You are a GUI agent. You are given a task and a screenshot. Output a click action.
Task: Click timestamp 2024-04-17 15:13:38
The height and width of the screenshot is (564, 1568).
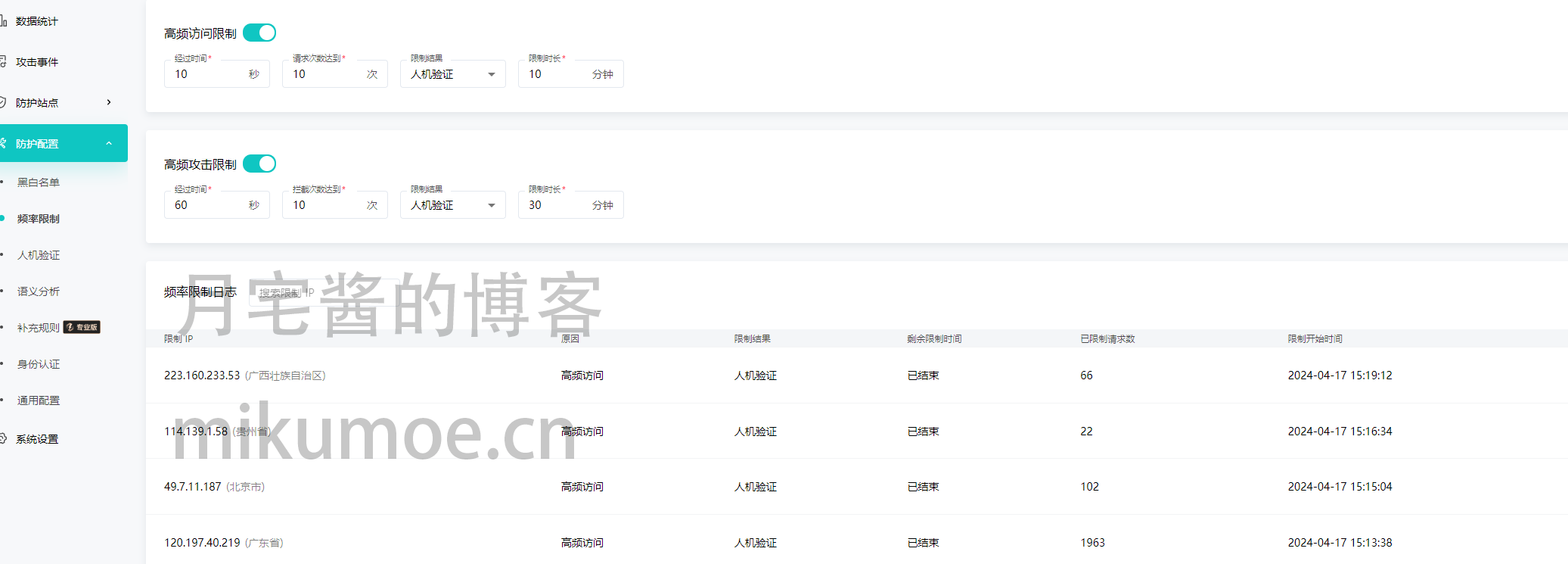click(1340, 543)
